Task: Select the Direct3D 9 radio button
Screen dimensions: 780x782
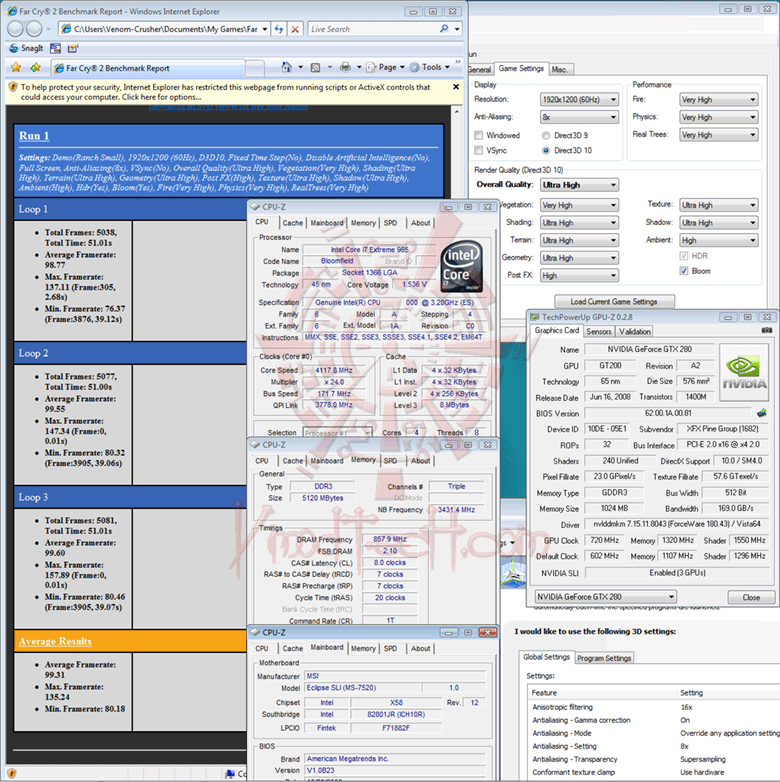Action: [546, 135]
